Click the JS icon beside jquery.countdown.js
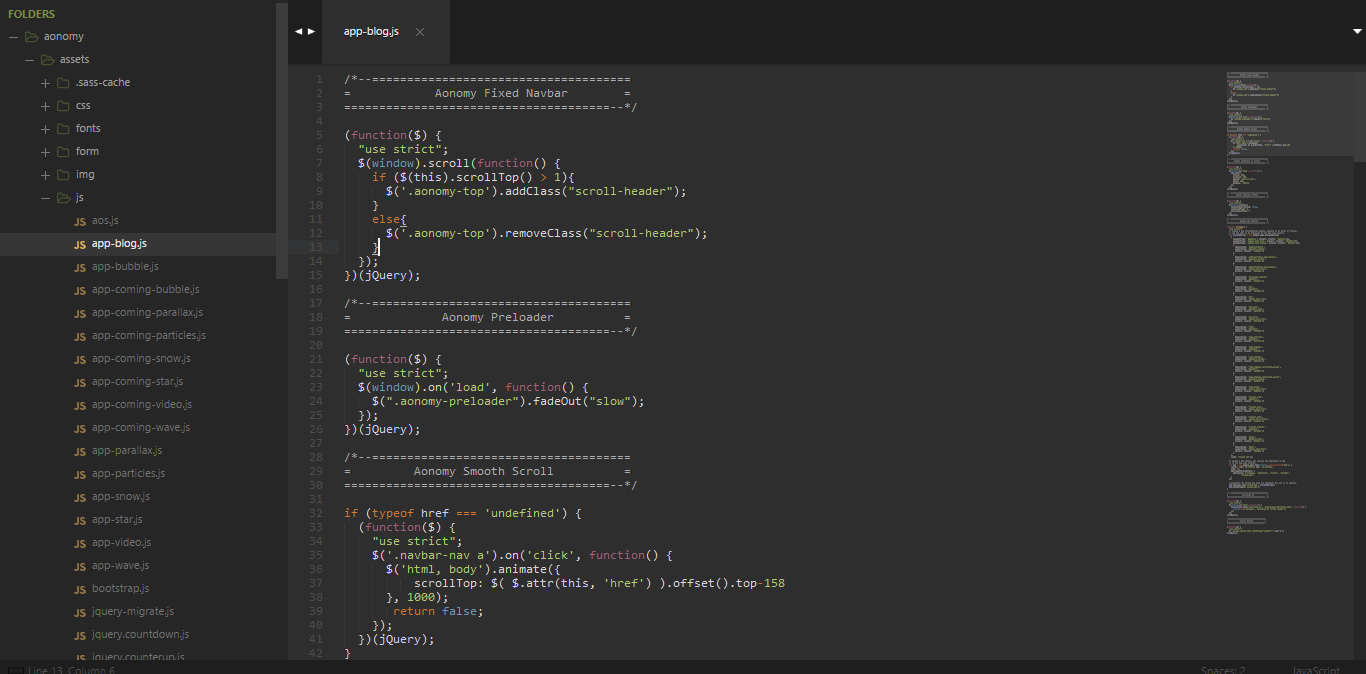This screenshot has width=1366, height=674. pyautogui.click(x=79, y=635)
